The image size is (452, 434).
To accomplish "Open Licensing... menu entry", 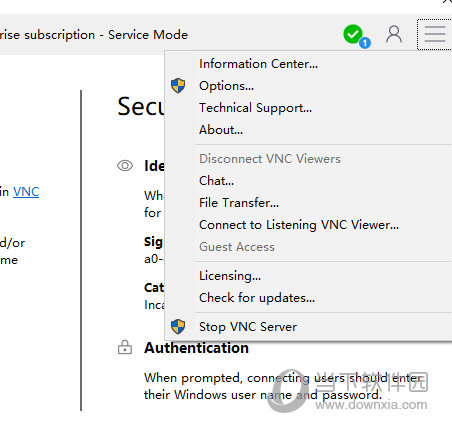I will point(230,276).
